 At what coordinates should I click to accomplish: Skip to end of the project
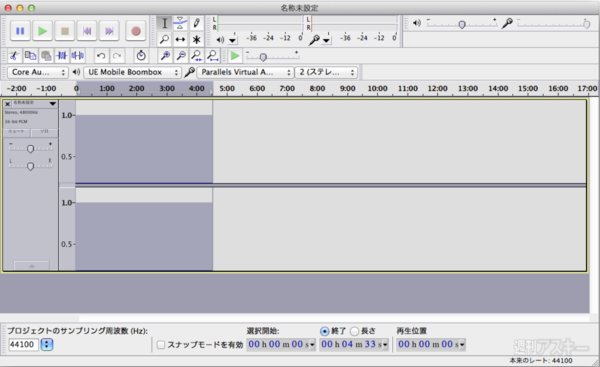(109, 31)
